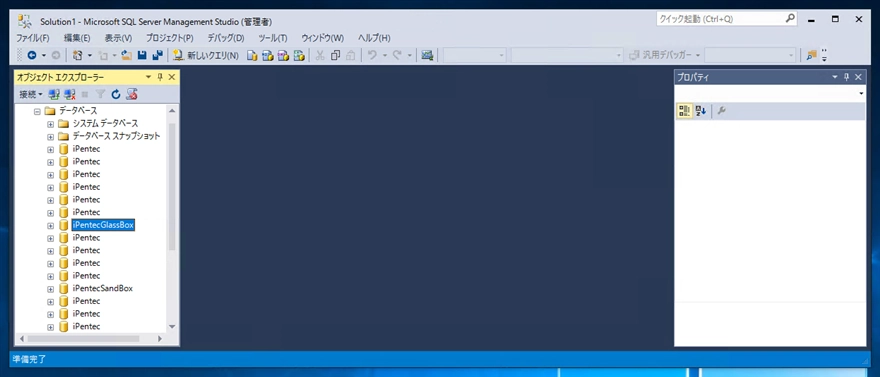This screenshot has width=880, height=377.
Task: Open Analysis Services XMLA Query icon
Action: click(299, 56)
